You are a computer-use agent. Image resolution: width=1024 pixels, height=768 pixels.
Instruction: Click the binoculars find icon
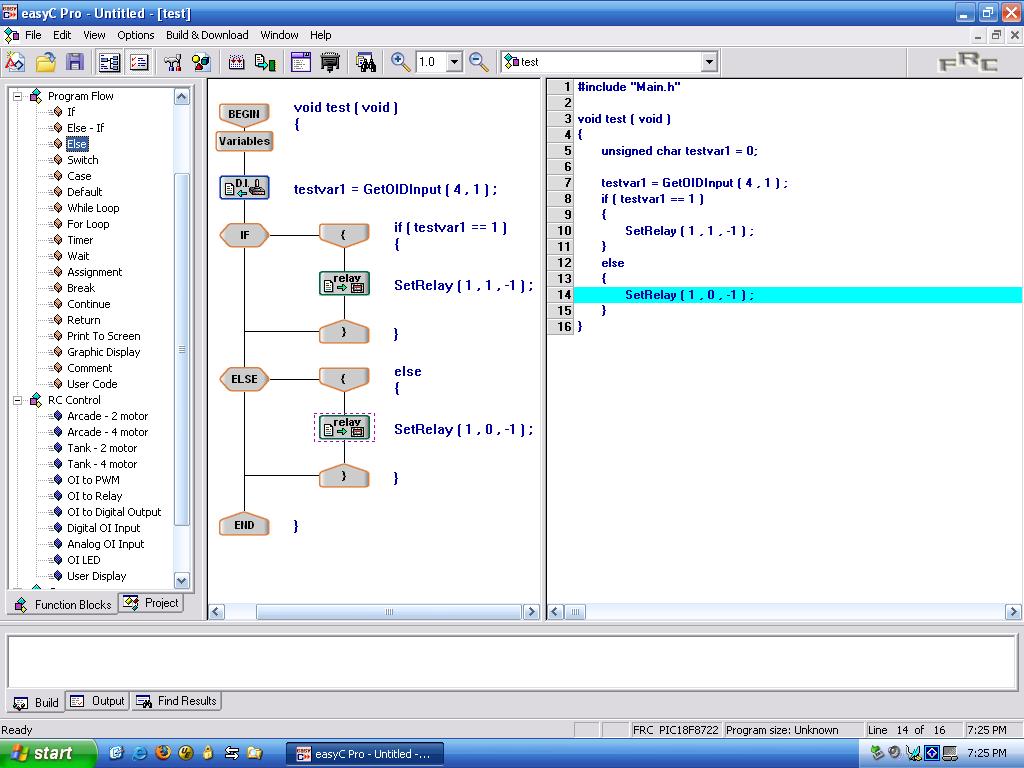(x=366, y=62)
